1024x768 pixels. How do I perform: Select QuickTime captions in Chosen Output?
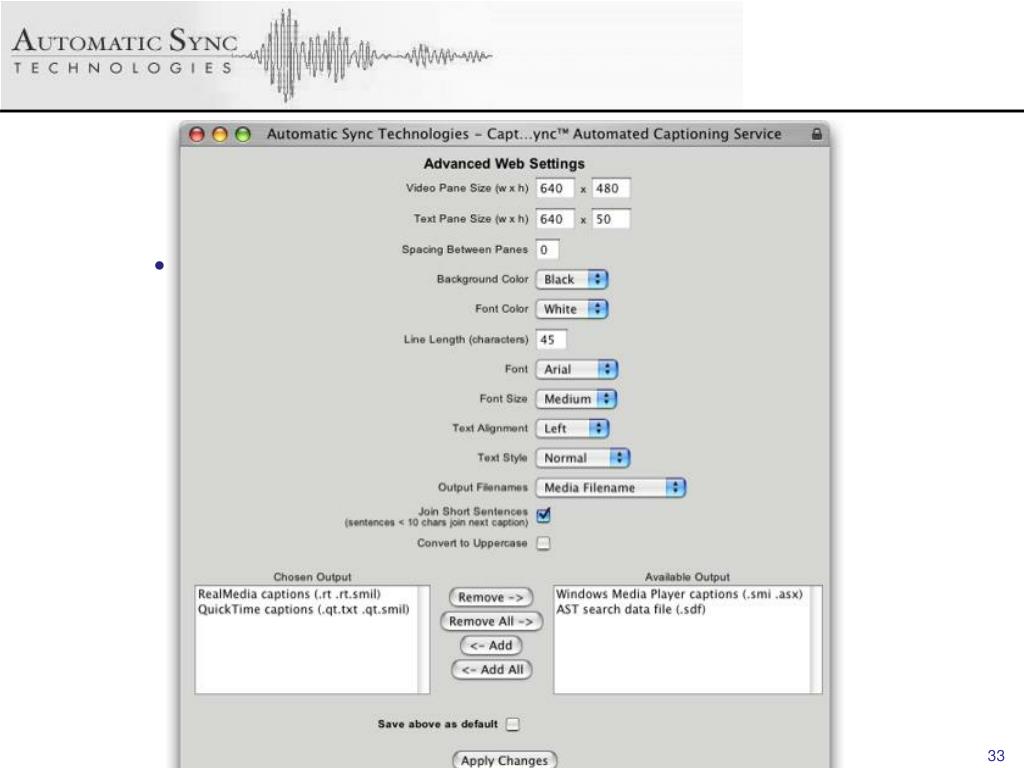coord(304,609)
